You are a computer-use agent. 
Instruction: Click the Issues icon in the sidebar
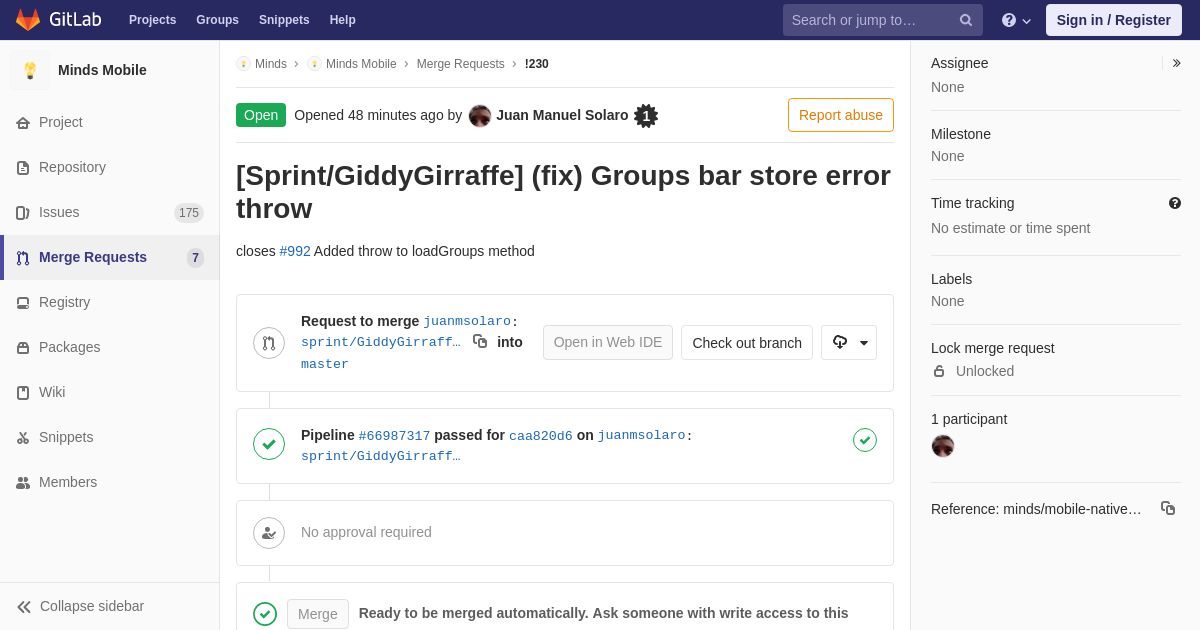[x=23, y=213]
